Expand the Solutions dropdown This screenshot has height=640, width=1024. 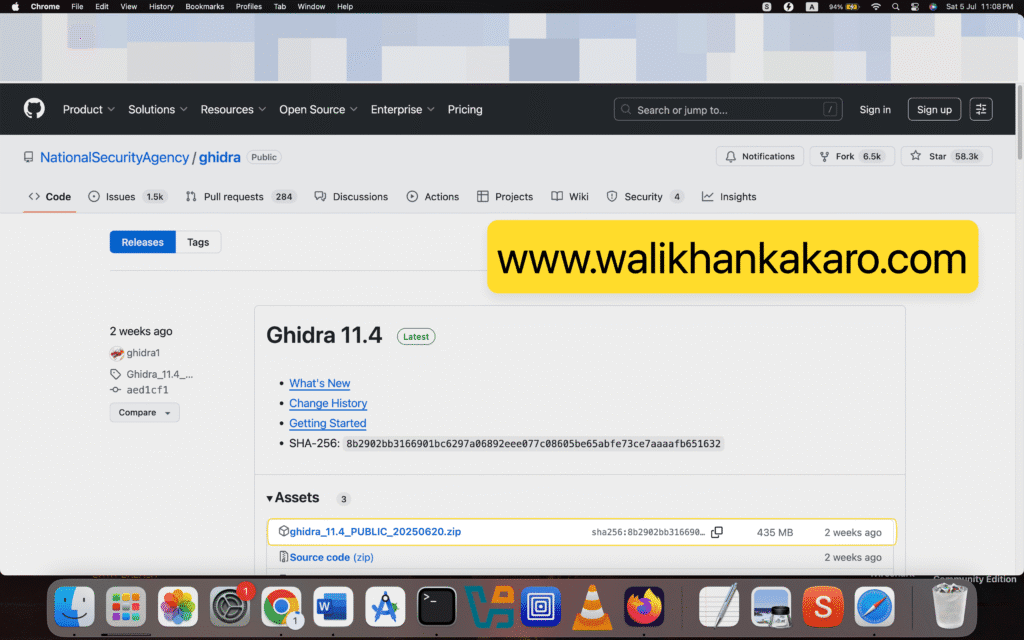coord(157,110)
